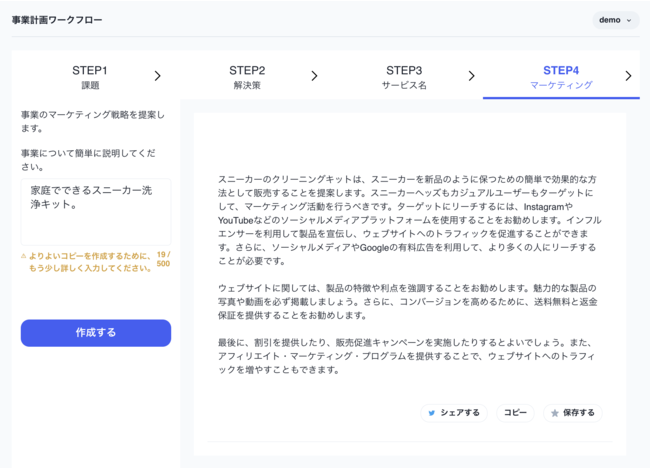Share the result with the シェアする Twitter button
Image resolution: width=650 pixels, height=468 pixels.
453,412
